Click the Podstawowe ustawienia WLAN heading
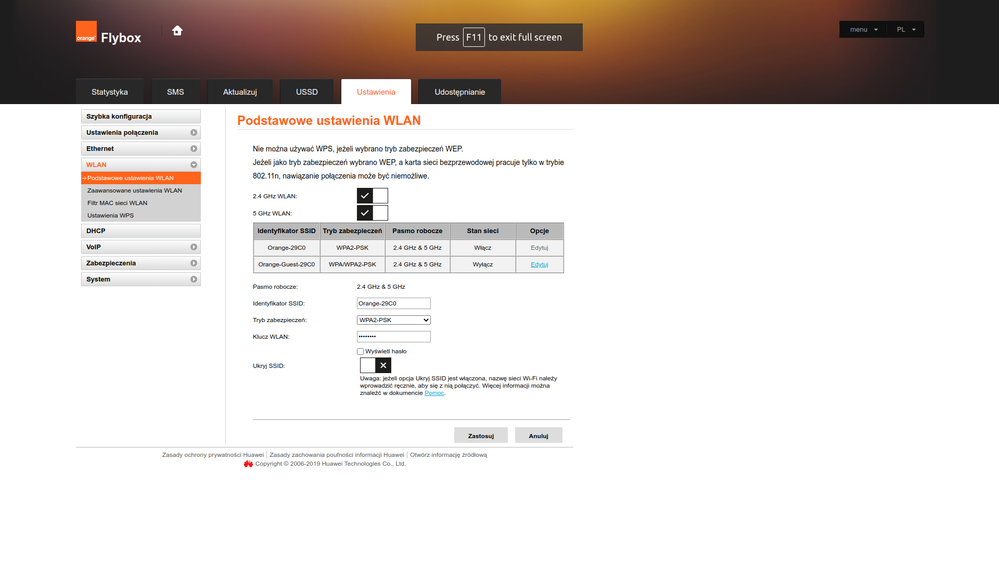Image resolution: width=999 pixels, height=562 pixels. click(329, 120)
